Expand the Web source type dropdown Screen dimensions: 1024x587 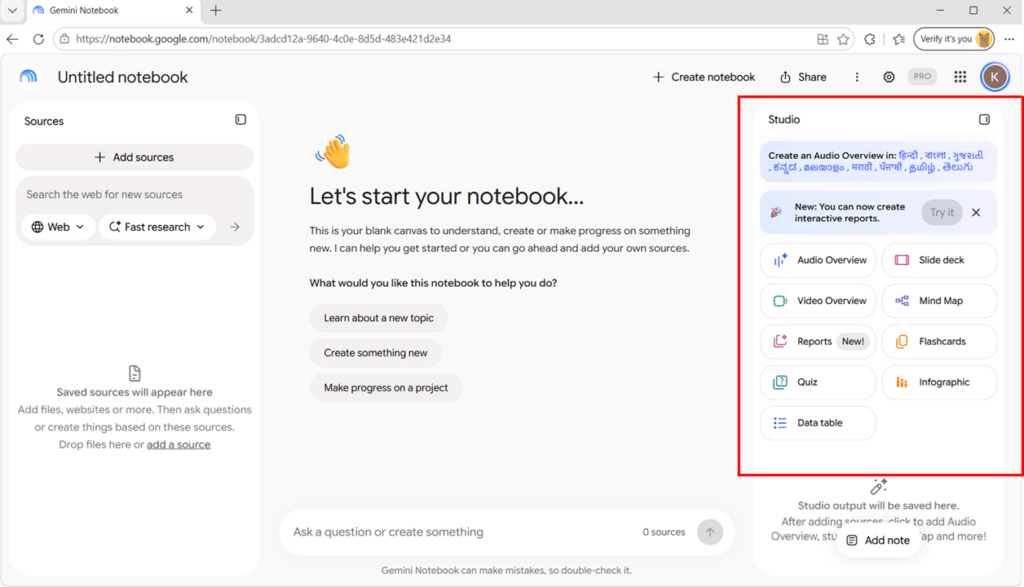[58, 227]
